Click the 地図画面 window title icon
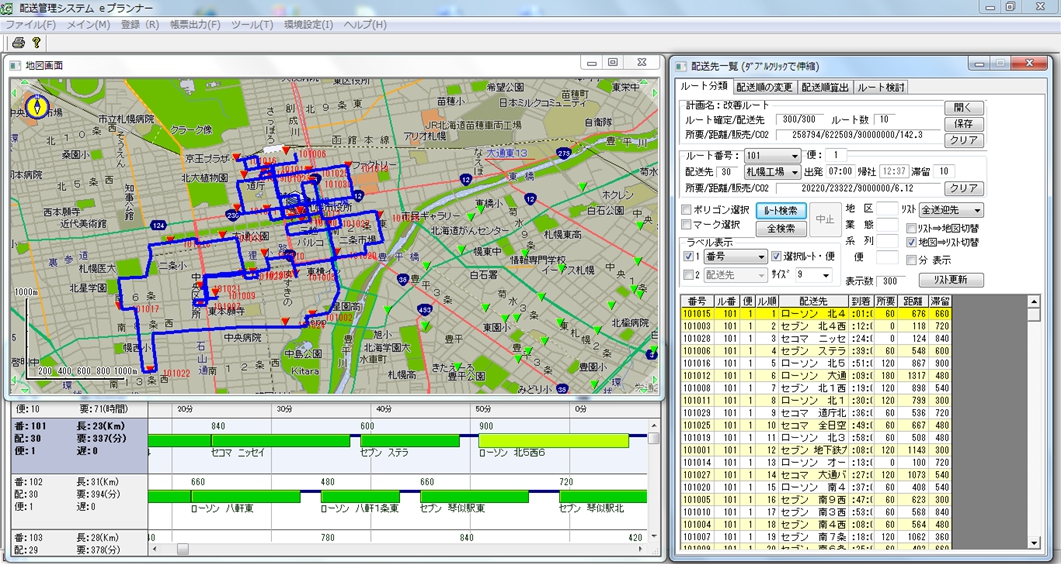Image resolution: width=1061 pixels, height=564 pixels. [16, 65]
